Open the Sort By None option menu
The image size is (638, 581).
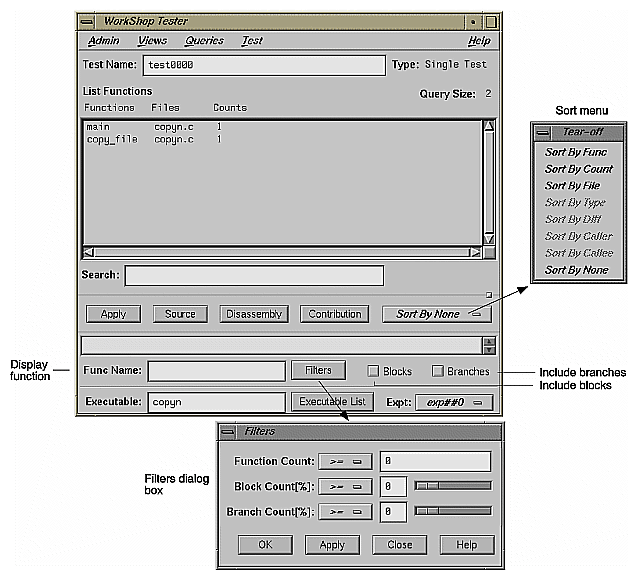pos(437,314)
